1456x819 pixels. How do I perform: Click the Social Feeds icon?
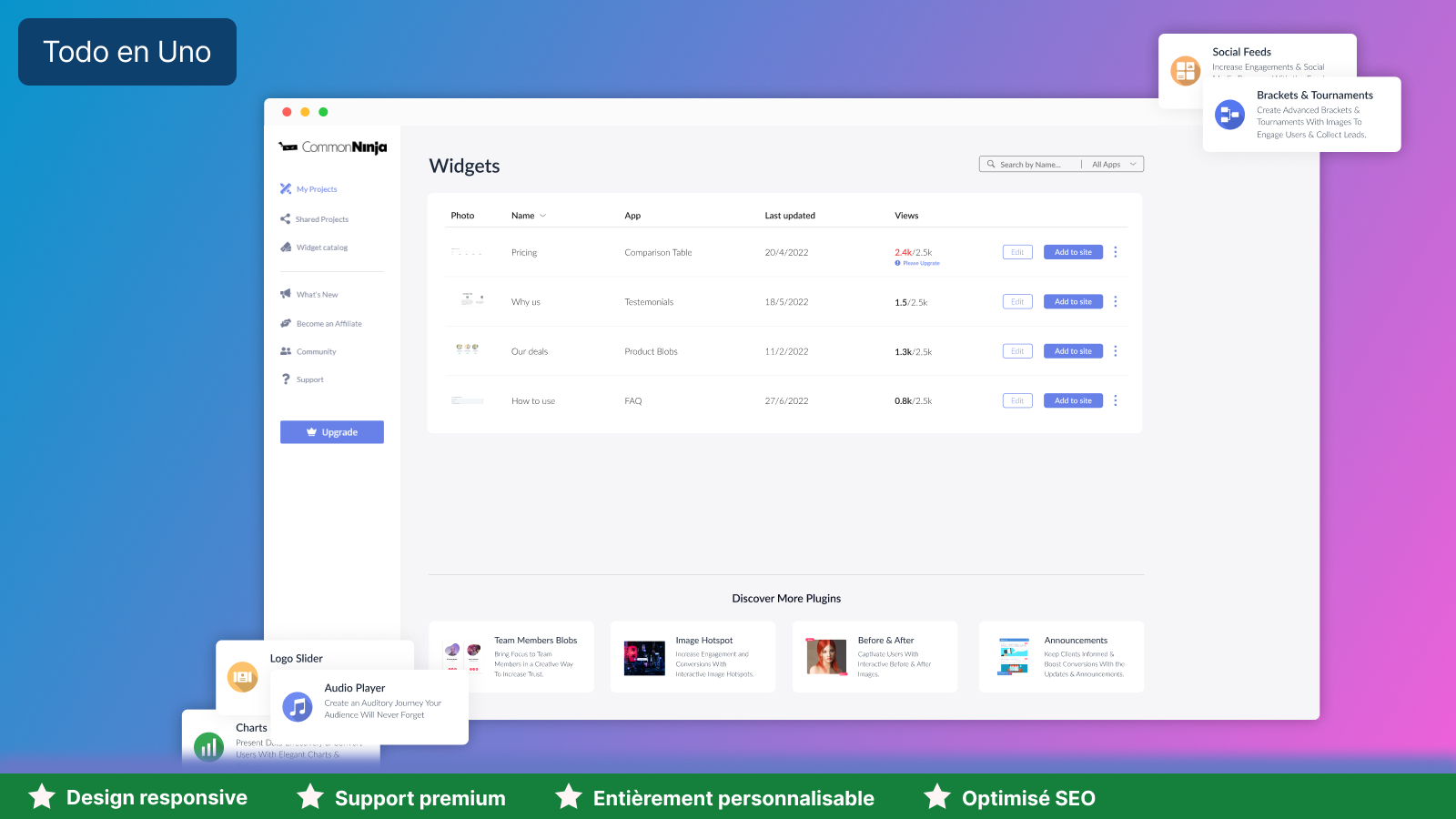pyautogui.click(x=1186, y=70)
